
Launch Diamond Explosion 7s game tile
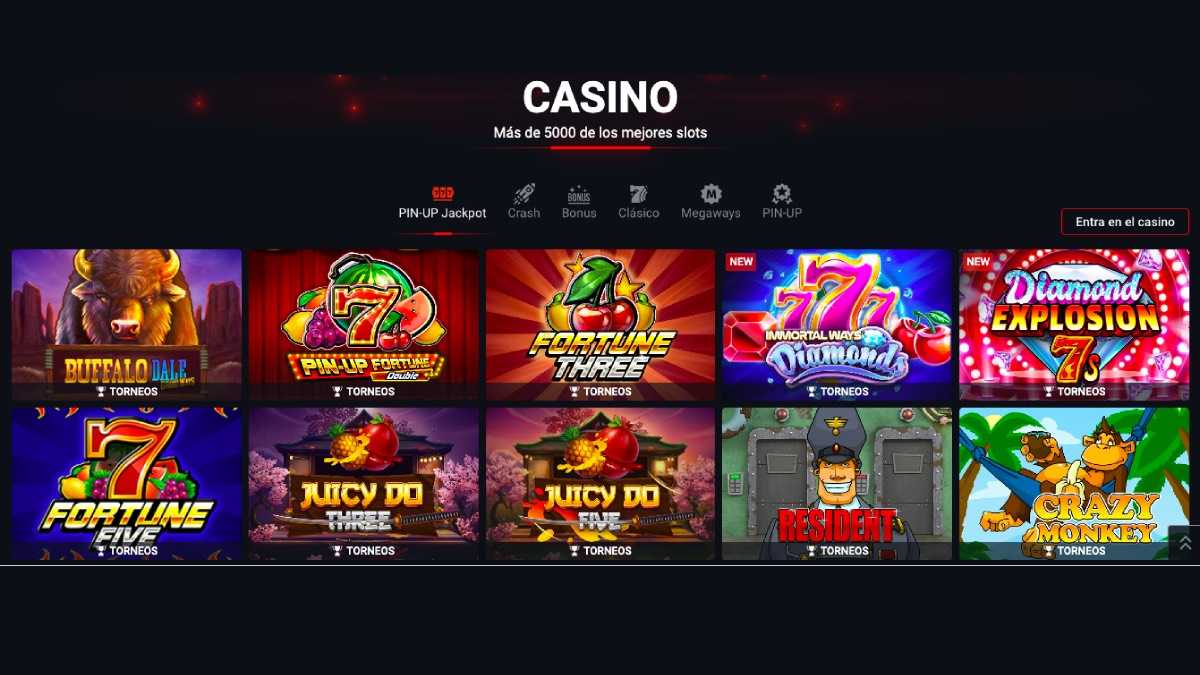coord(1074,325)
